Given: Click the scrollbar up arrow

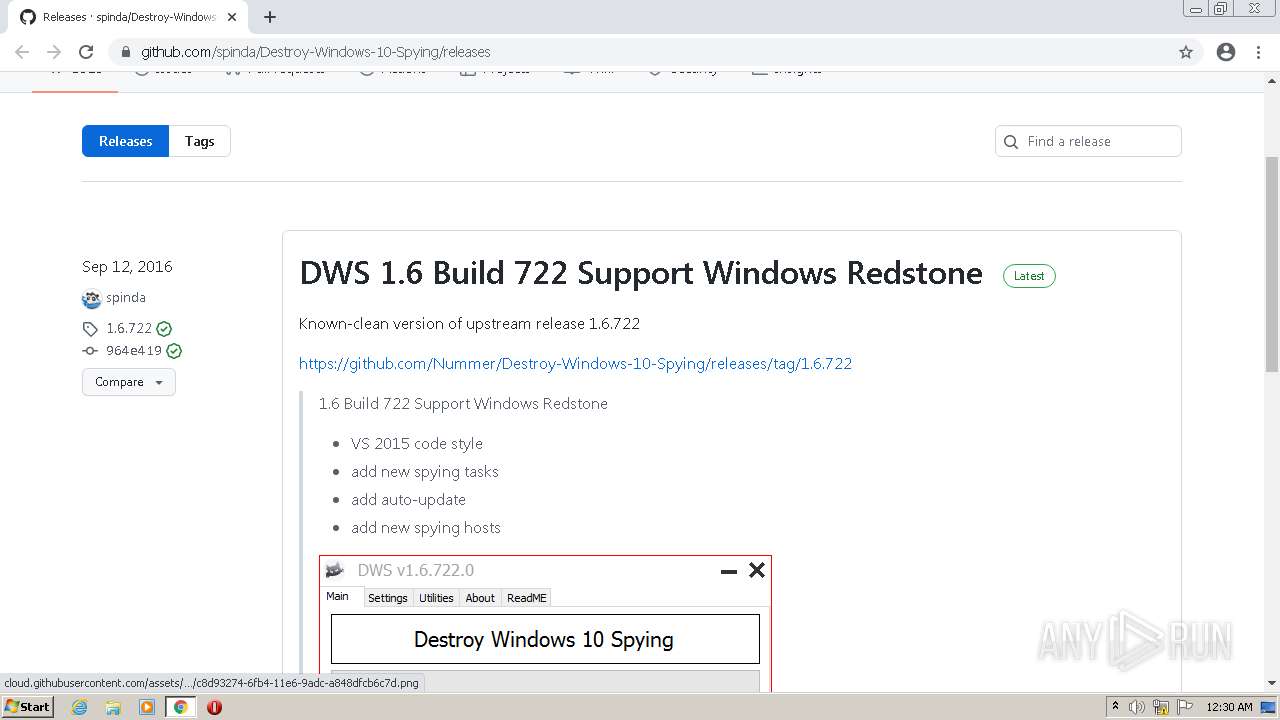Looking at the screenshot, I should pos(1272,80).
